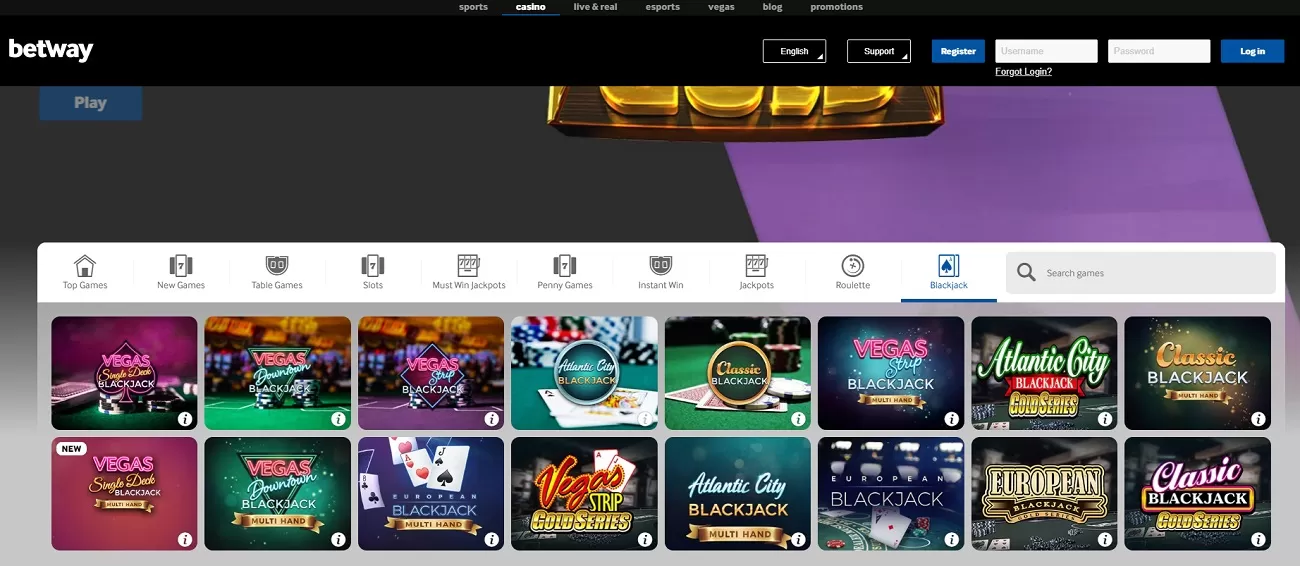Open Vegas Strip Blackjack Multi Hand
Screen dimensions: 1300x566
[x=891, y=373]
